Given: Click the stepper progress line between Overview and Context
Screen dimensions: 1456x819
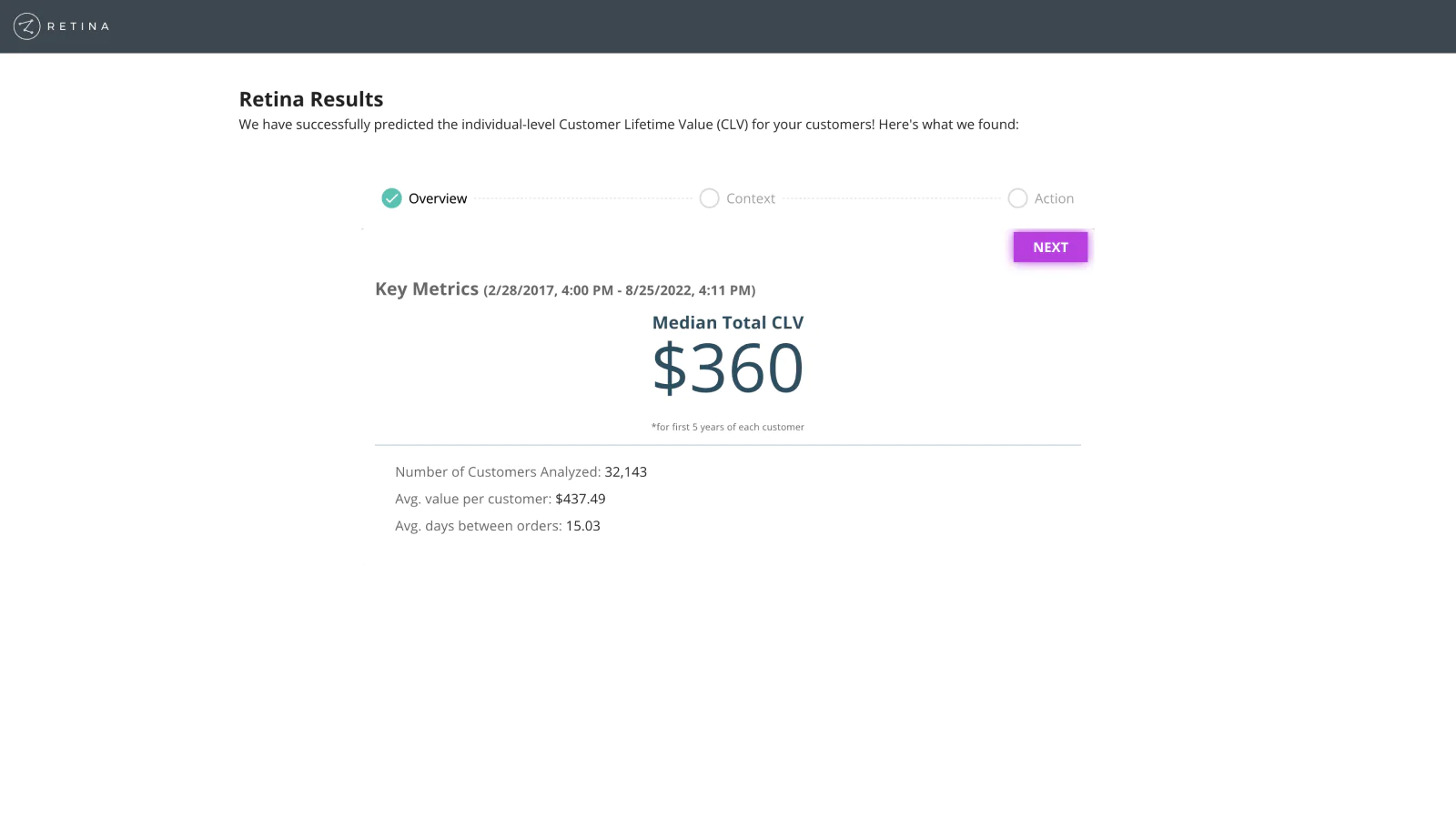Looking at the screenshot, I should [582, 197].
